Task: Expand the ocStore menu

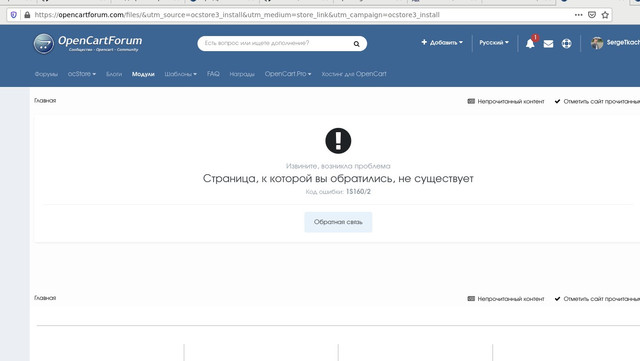Action: pos(82,74)
